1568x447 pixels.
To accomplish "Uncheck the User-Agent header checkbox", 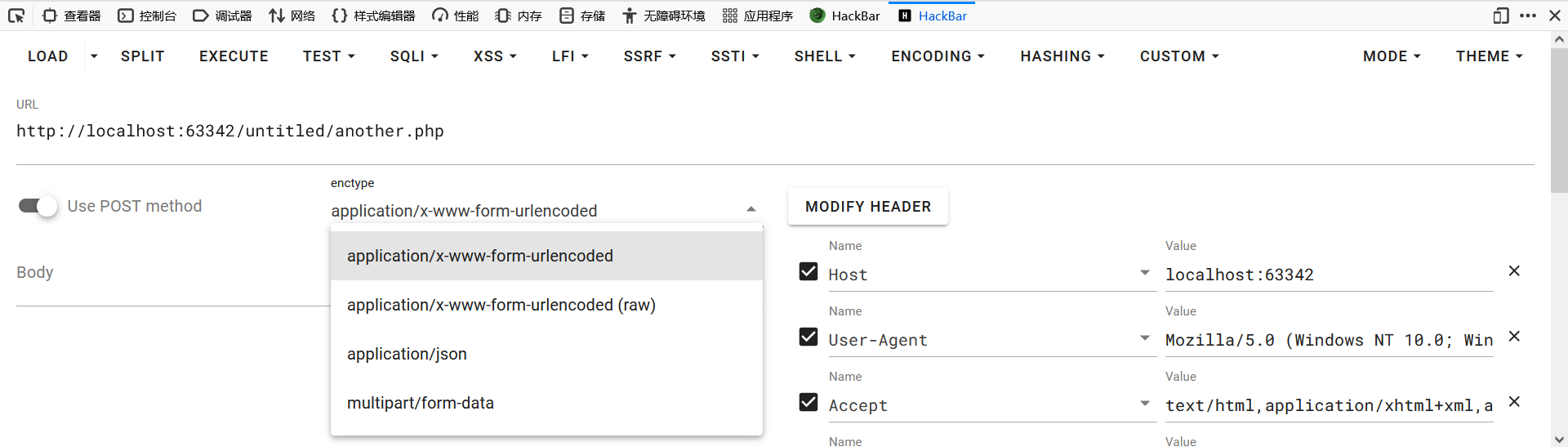I will [x=808, y=337].
